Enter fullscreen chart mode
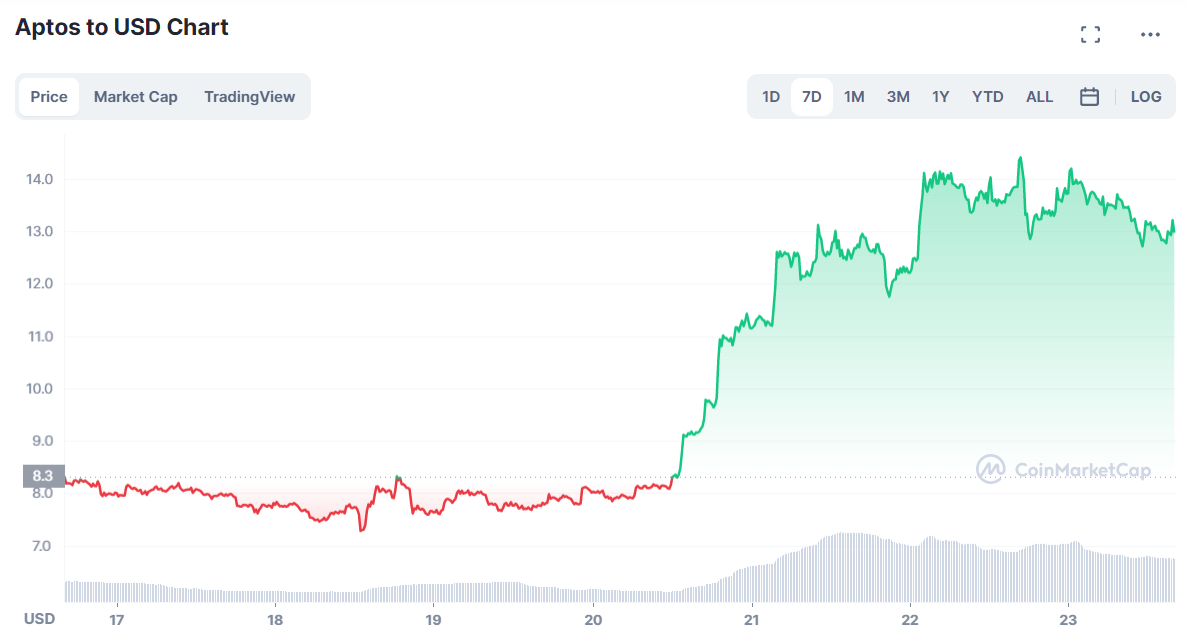 (1090, 35)
